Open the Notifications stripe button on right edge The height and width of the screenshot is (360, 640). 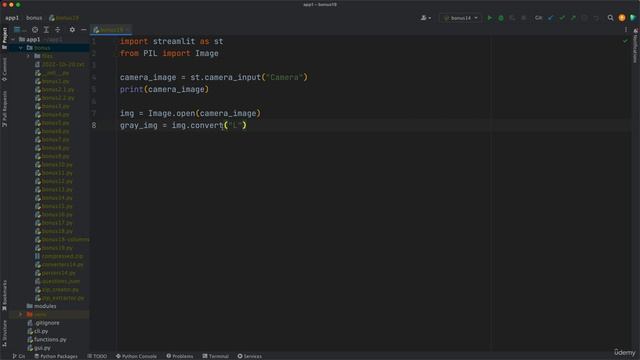tap(636, 45)
